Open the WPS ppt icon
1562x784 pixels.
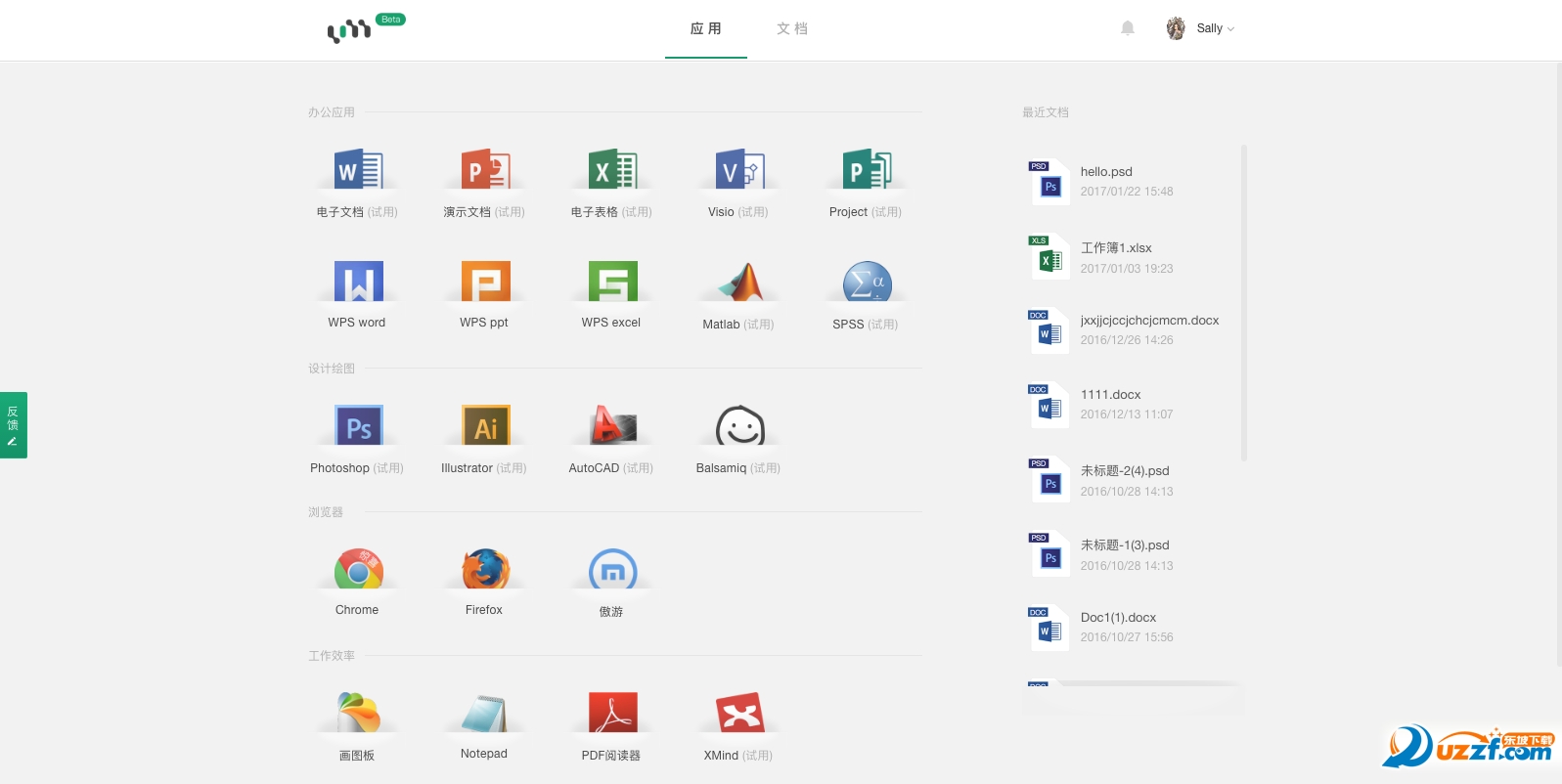pyautogui.click(x=485, y=282)
